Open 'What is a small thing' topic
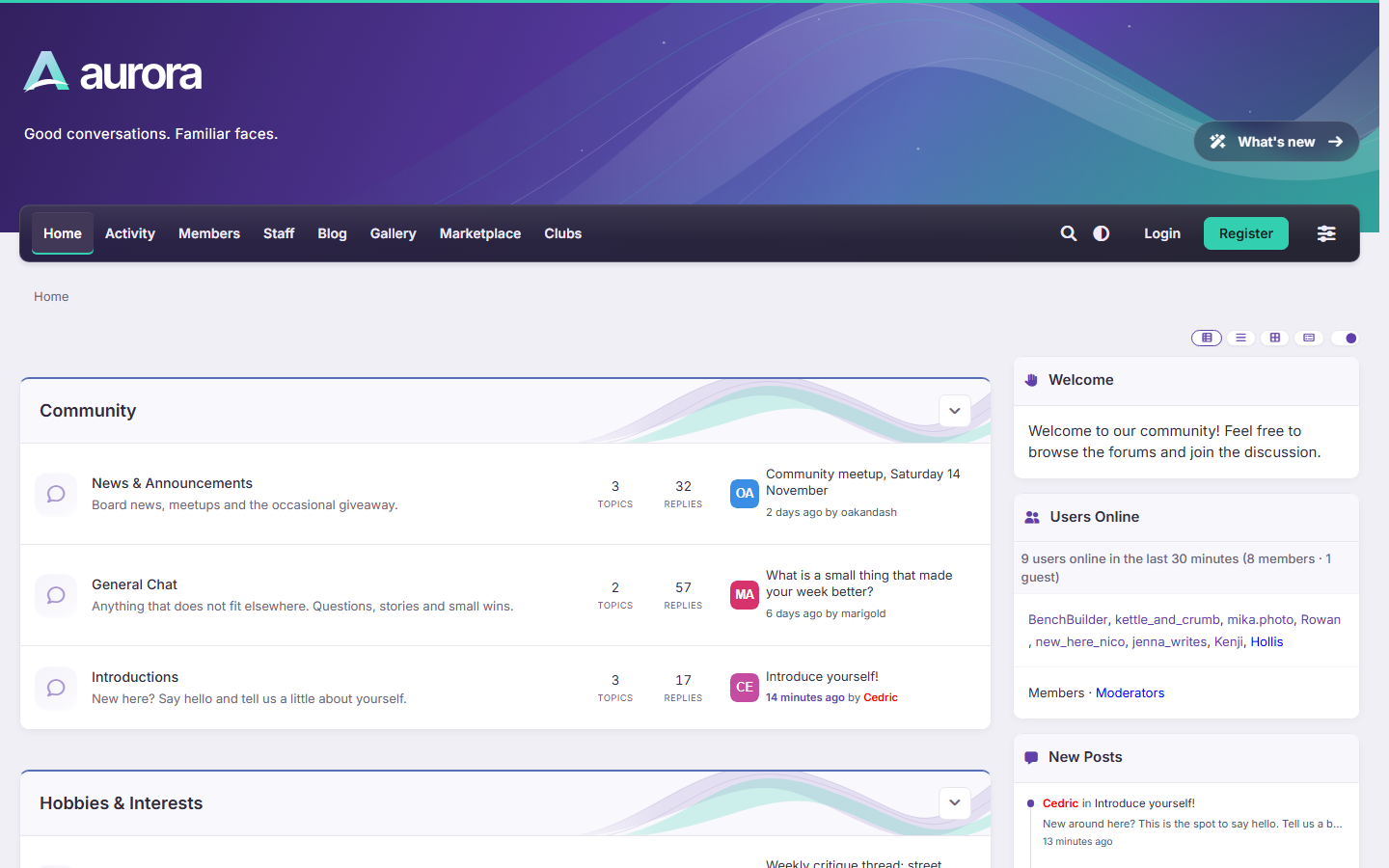Viewport: 1389px width, 868px height. [x=858, y=583]
